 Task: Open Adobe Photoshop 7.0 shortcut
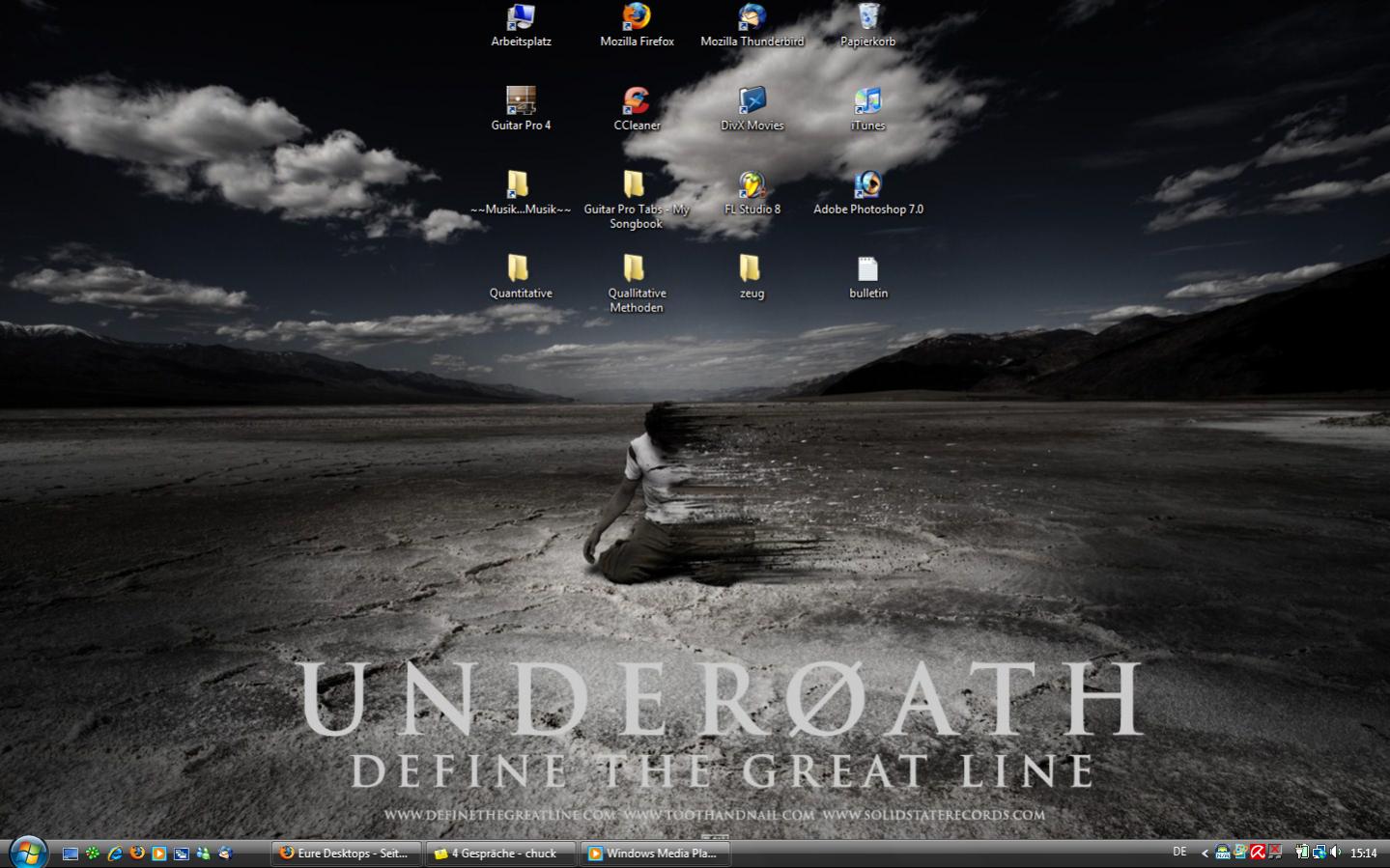coord(867,193)
